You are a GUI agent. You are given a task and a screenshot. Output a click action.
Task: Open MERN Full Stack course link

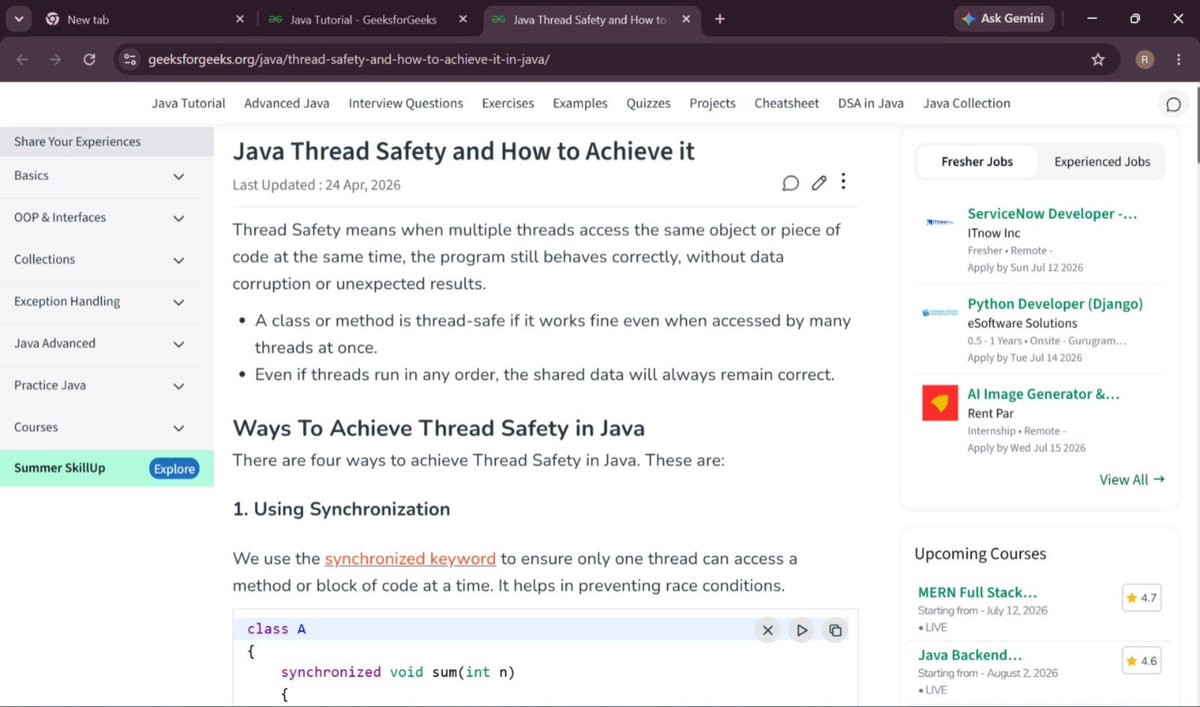[977, 593]
